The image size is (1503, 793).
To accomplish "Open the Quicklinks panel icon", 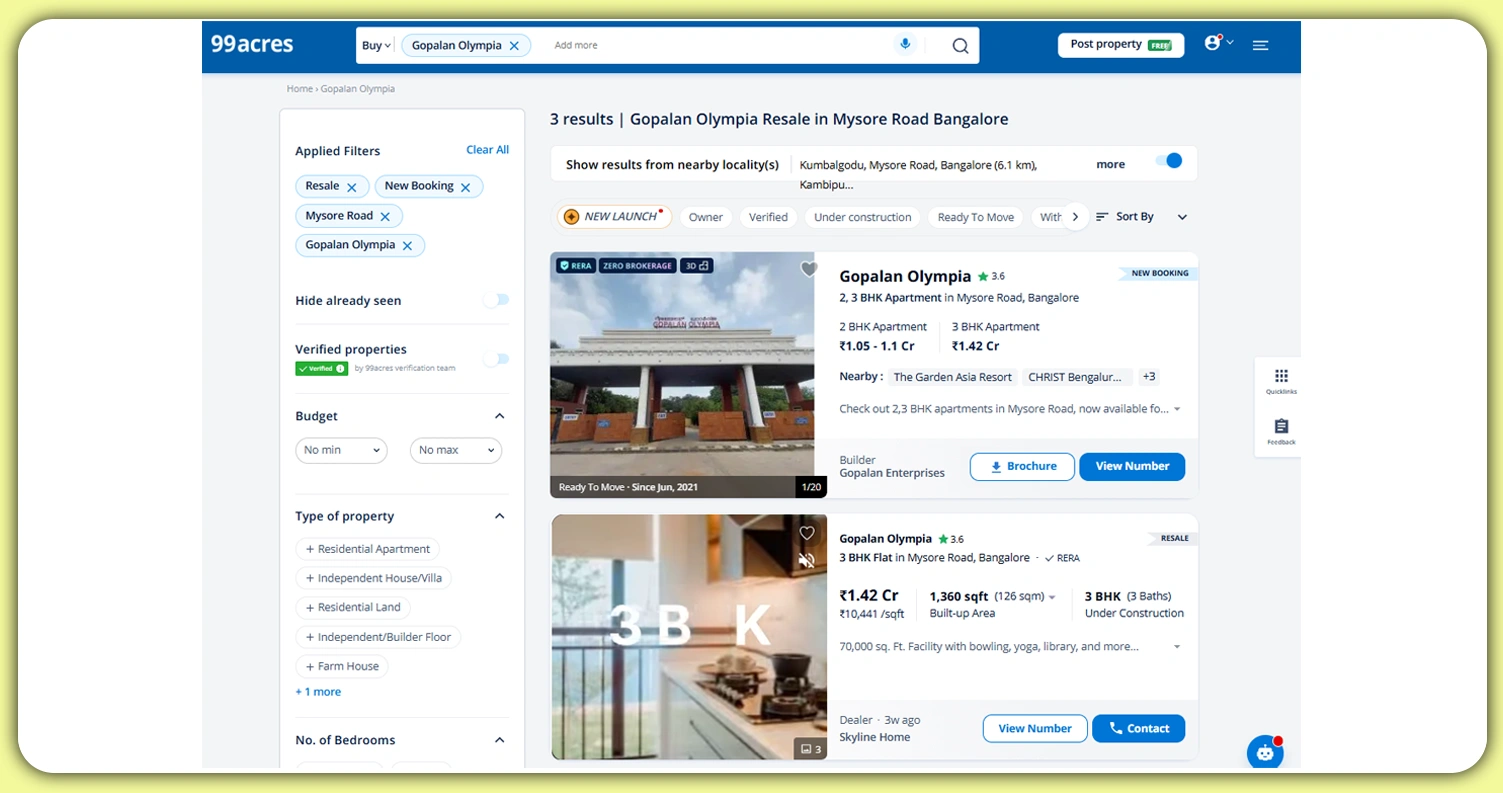I will click(1280, 378).
